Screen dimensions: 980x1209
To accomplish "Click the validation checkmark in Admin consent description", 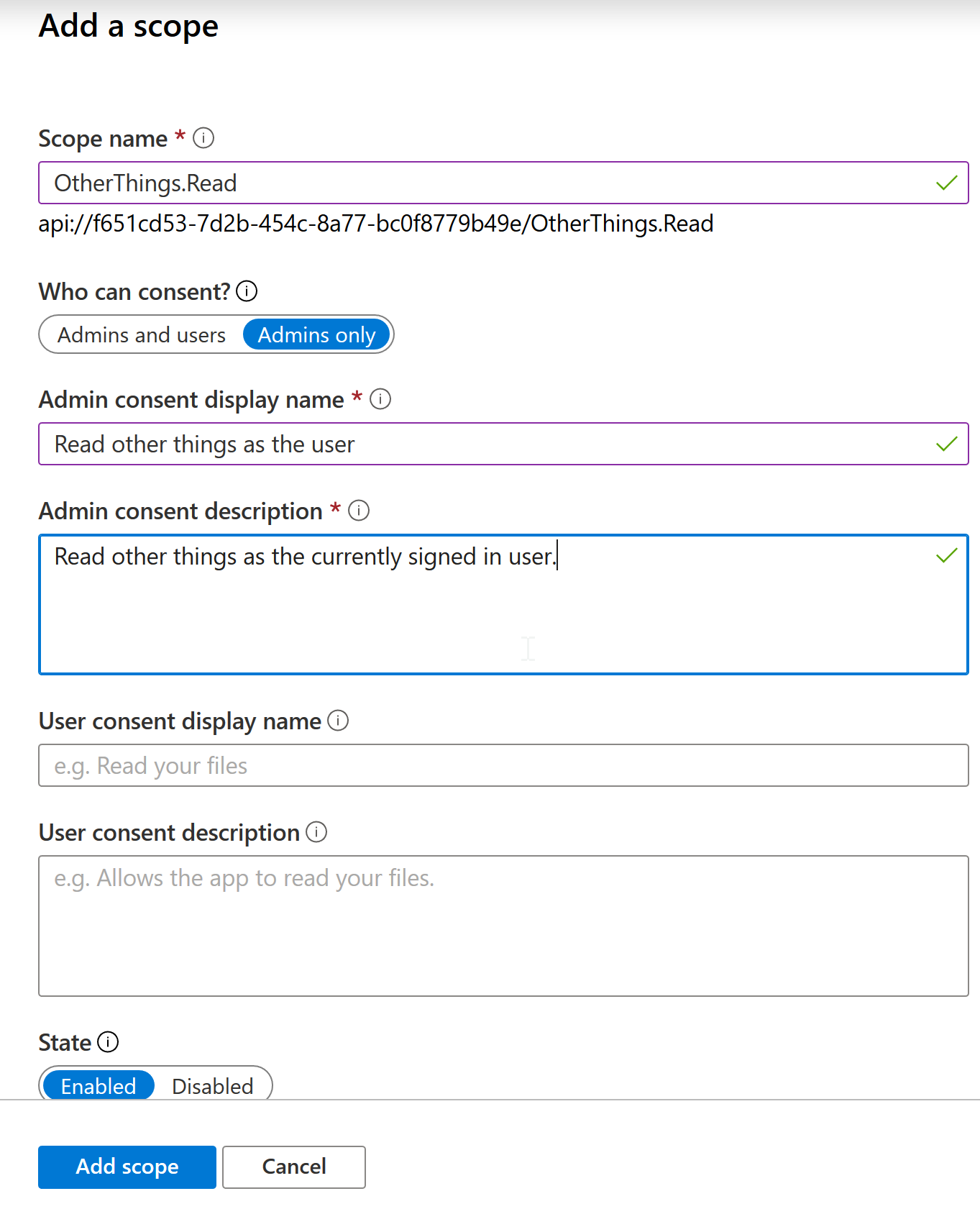I will (948, 555).
